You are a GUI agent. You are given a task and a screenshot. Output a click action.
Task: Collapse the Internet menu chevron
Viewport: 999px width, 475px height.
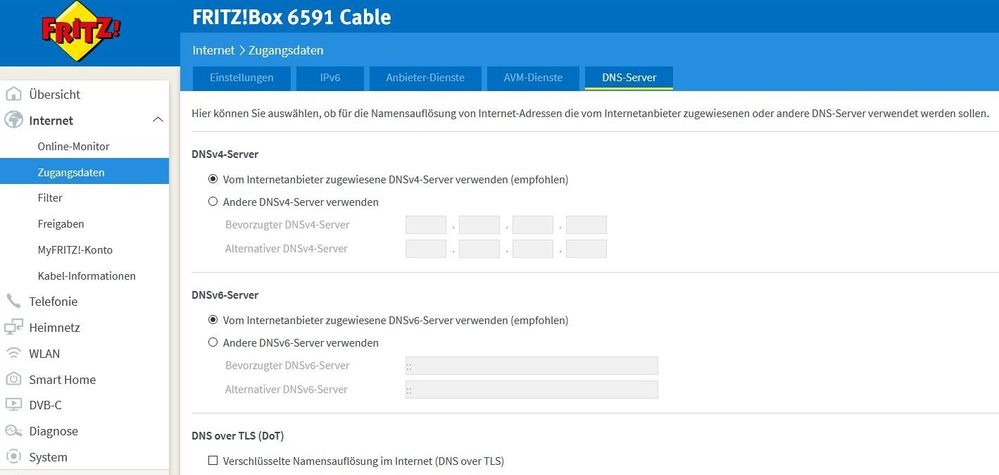(158, 120)
